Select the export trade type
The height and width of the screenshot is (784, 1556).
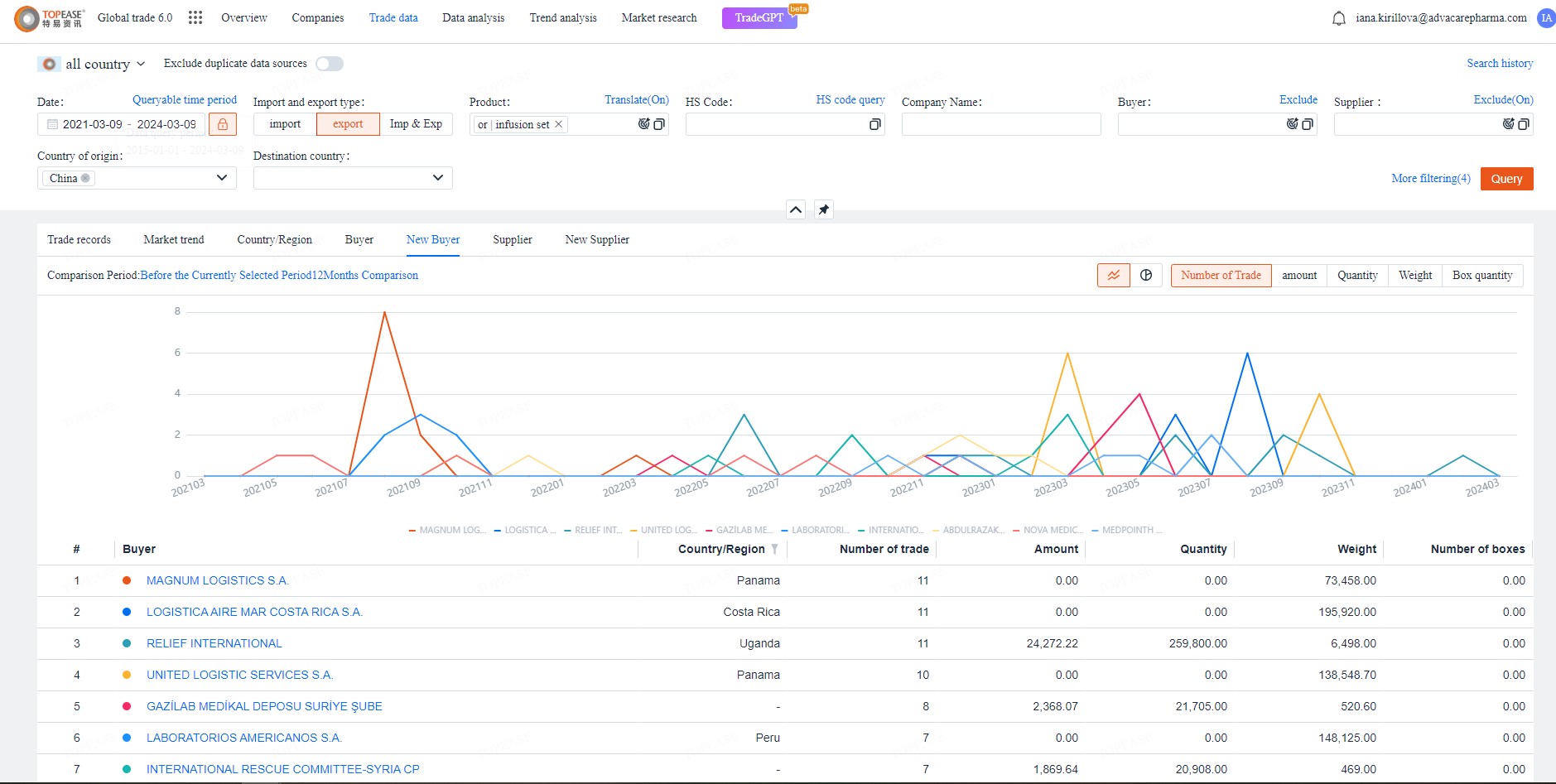click(348, 124)
